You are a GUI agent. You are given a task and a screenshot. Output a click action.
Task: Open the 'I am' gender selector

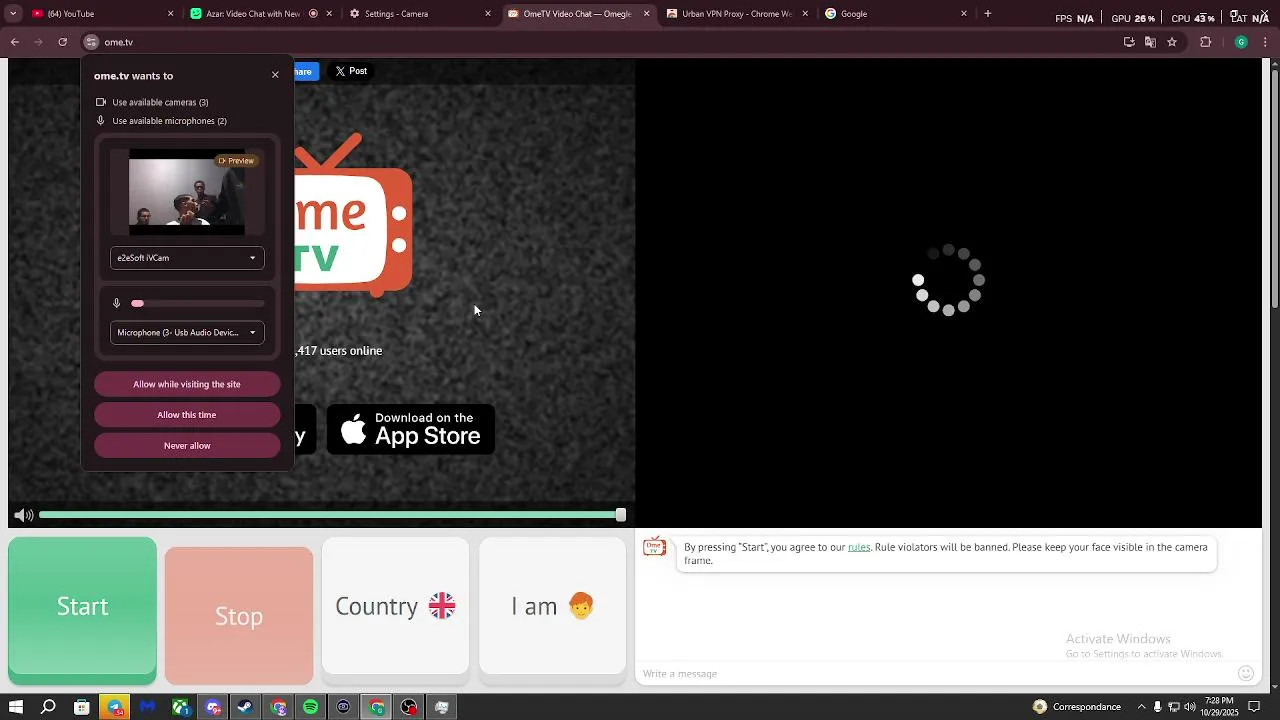click(552, 606)
